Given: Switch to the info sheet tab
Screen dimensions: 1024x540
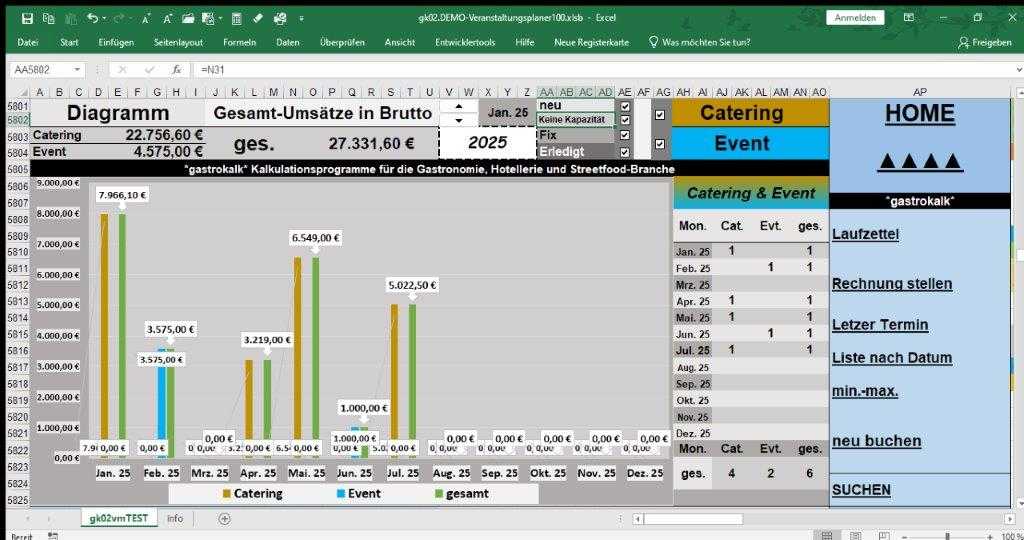Looking at the screenshot, I should click(175, 518).
